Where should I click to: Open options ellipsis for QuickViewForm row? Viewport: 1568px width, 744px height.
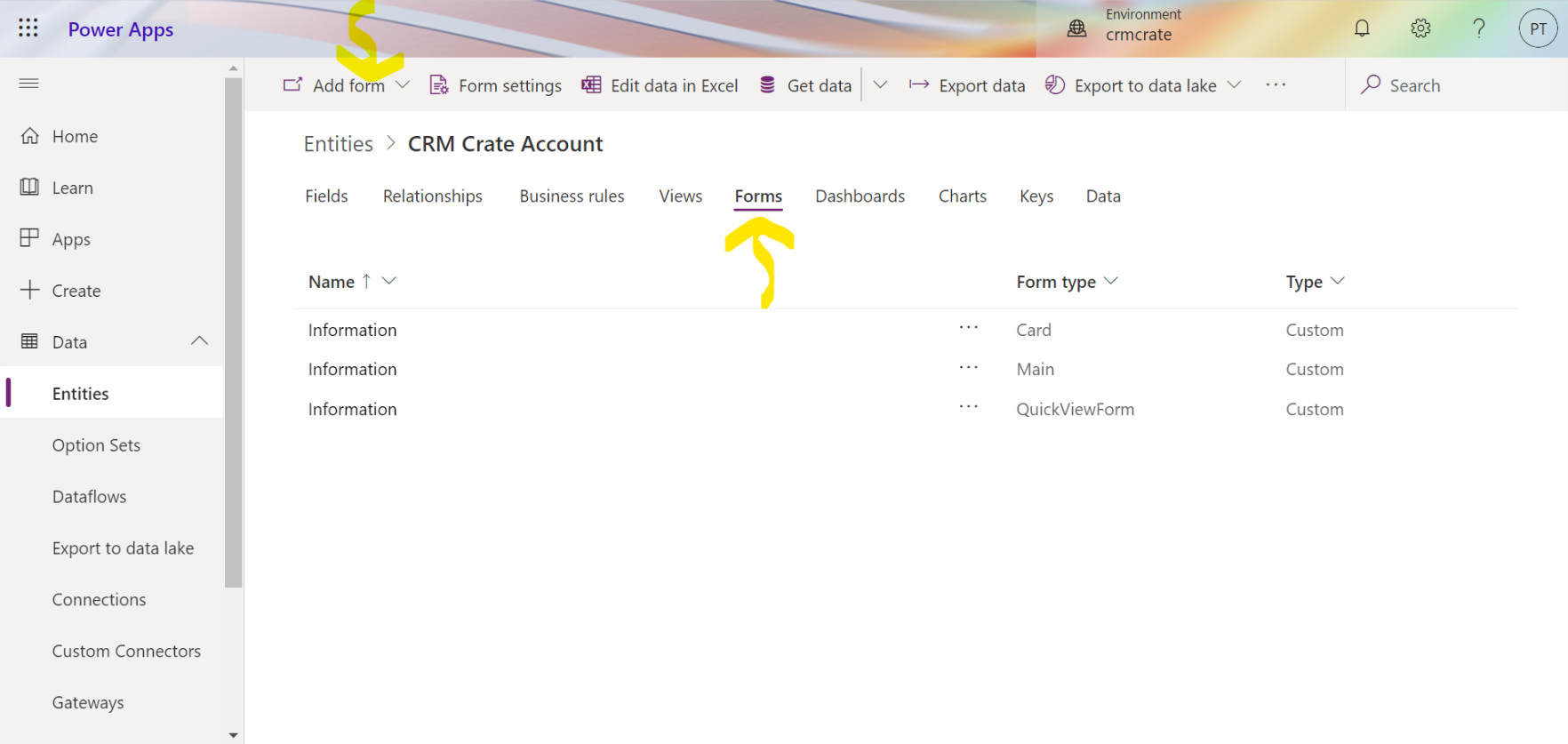[x=968, y=407]
